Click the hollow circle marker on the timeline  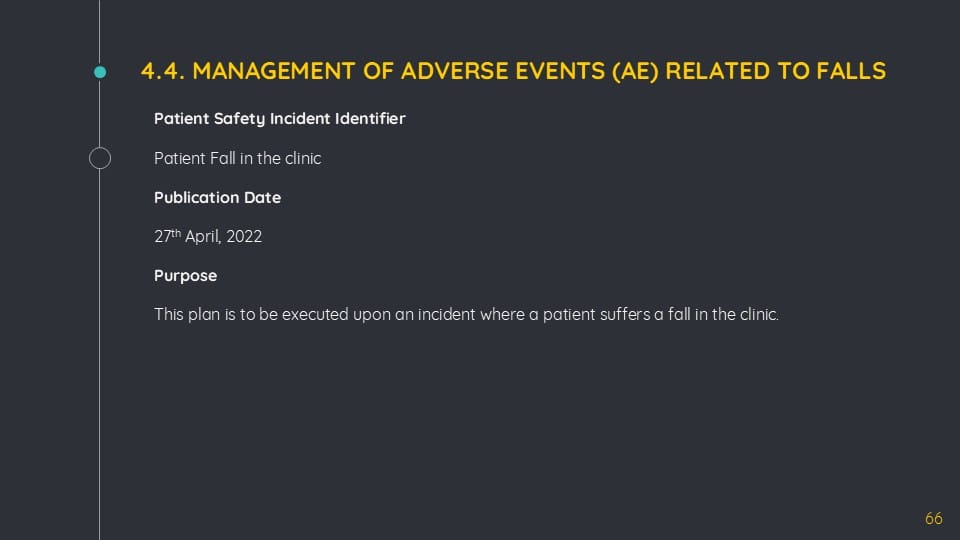point(100,158)
